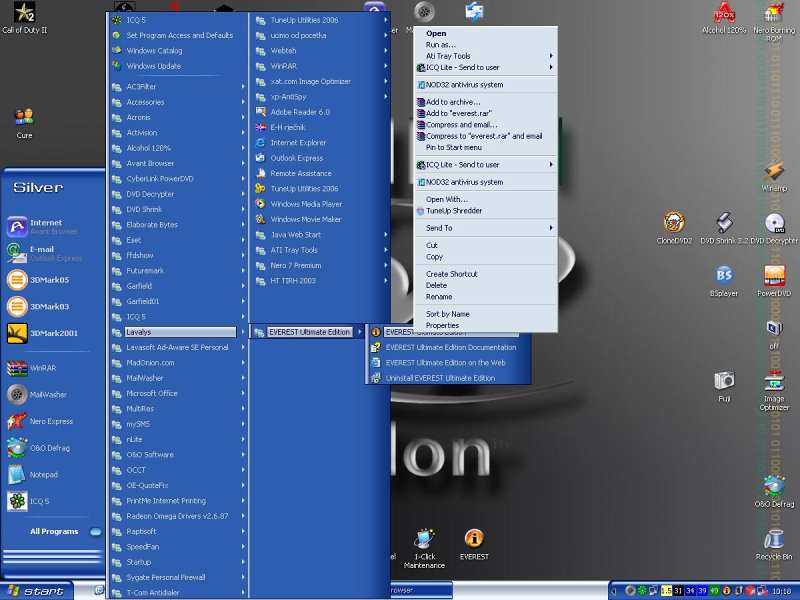Open Image Optimizer desktop icon

point(774,390)
